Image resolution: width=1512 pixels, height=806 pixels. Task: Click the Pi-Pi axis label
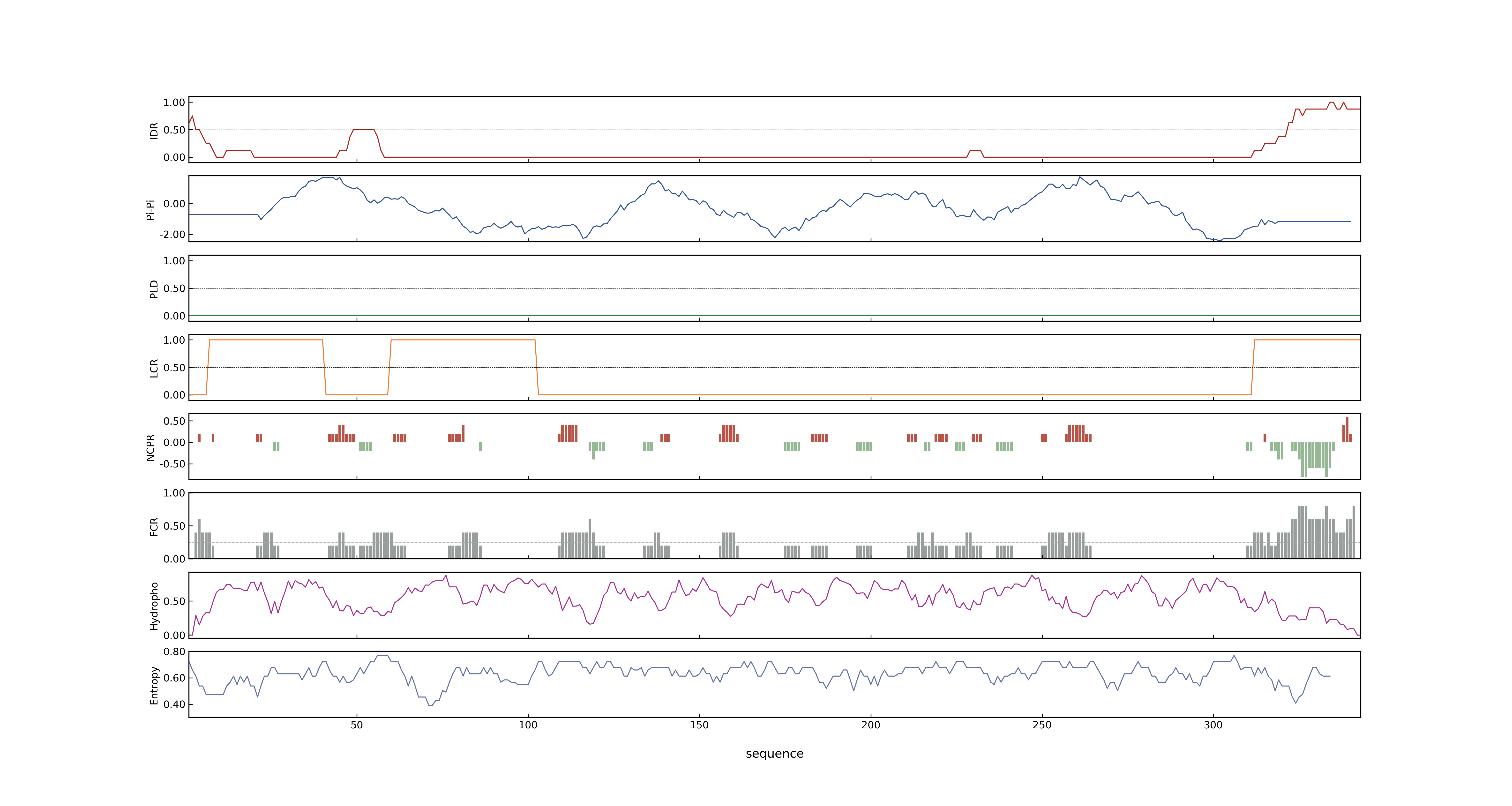pos(150,209)
